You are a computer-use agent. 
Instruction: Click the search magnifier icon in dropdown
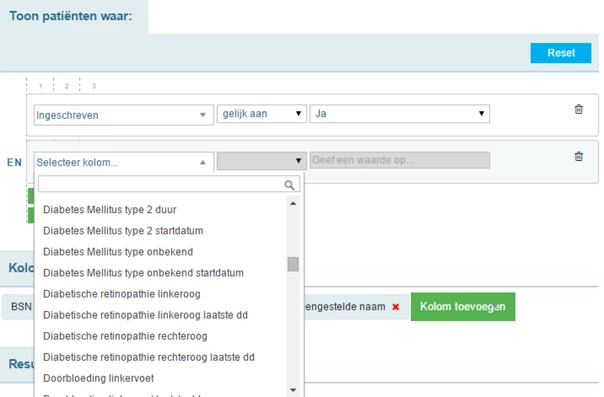pyautogui.click(x=289, y=185)
